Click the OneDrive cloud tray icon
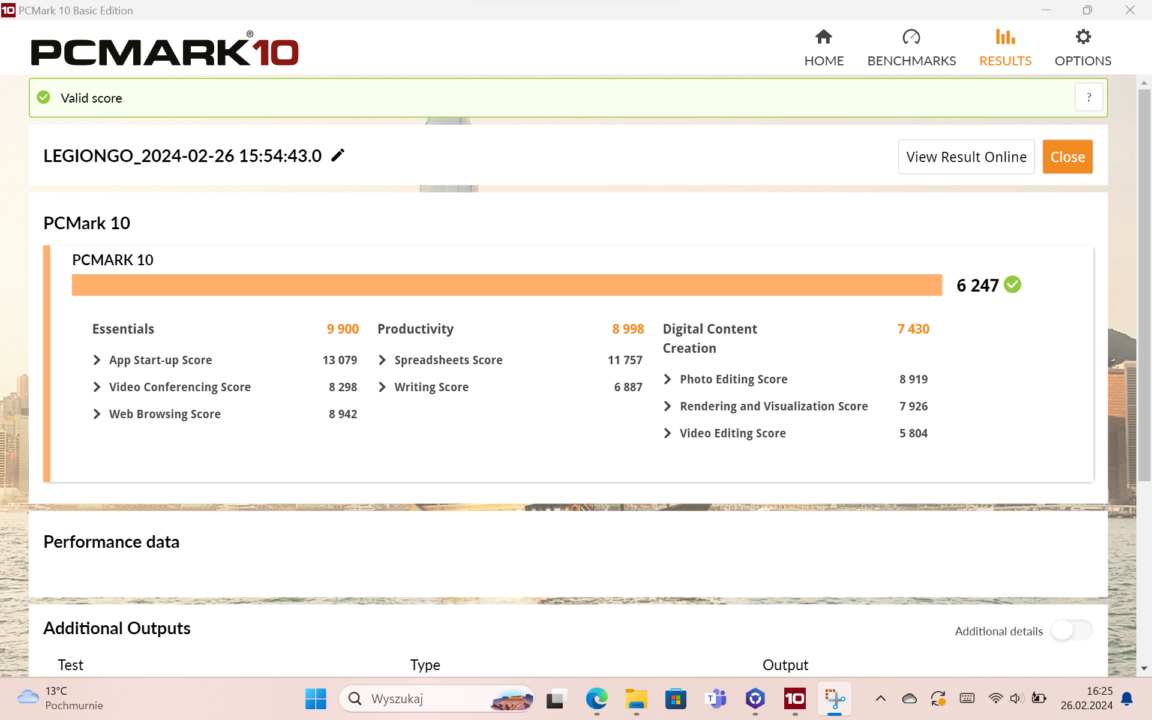The width and height of the screenshot is (1152, 720). point(910,699)
